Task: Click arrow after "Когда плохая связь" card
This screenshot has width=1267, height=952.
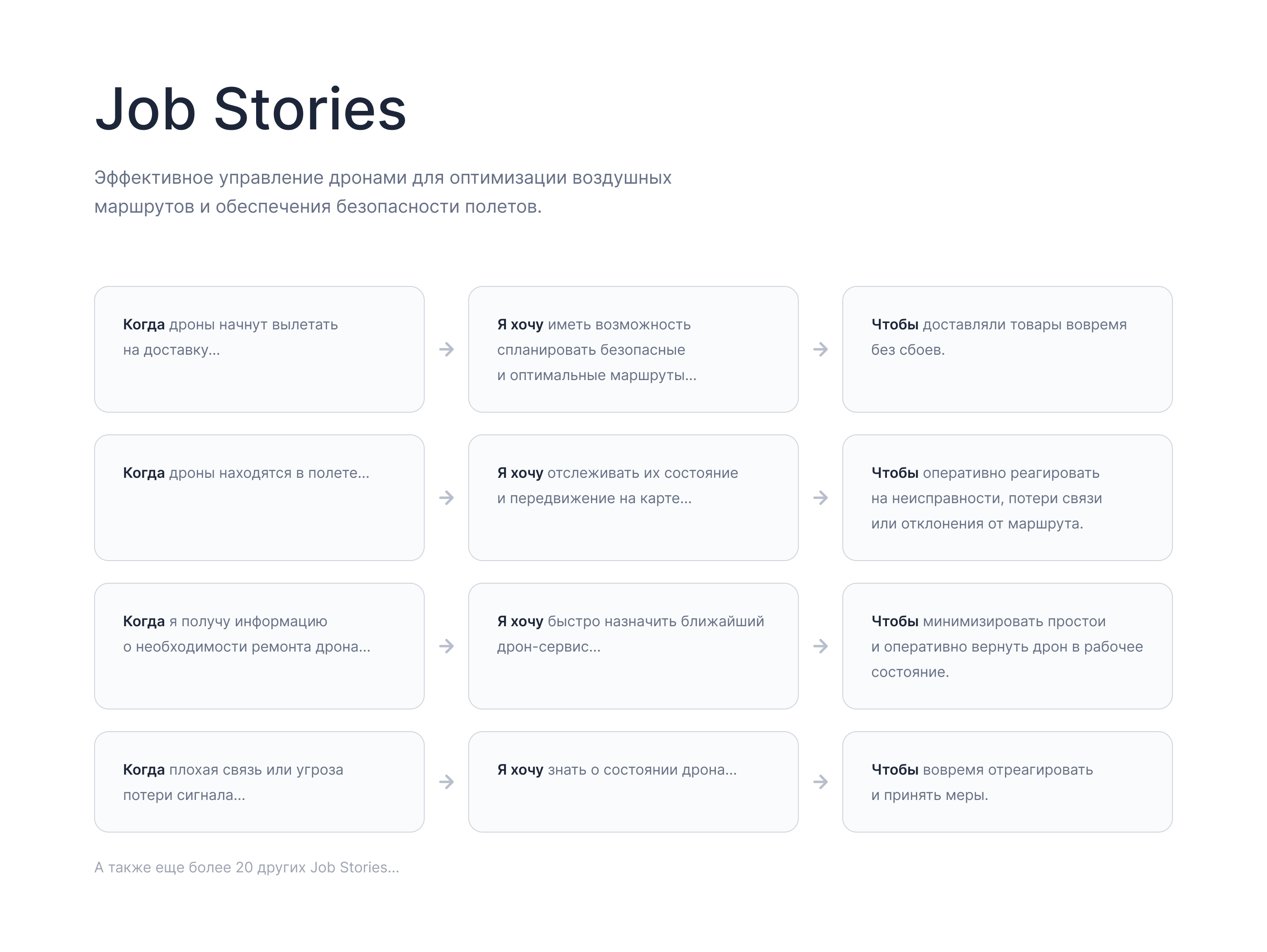Action: pos(446,782)
